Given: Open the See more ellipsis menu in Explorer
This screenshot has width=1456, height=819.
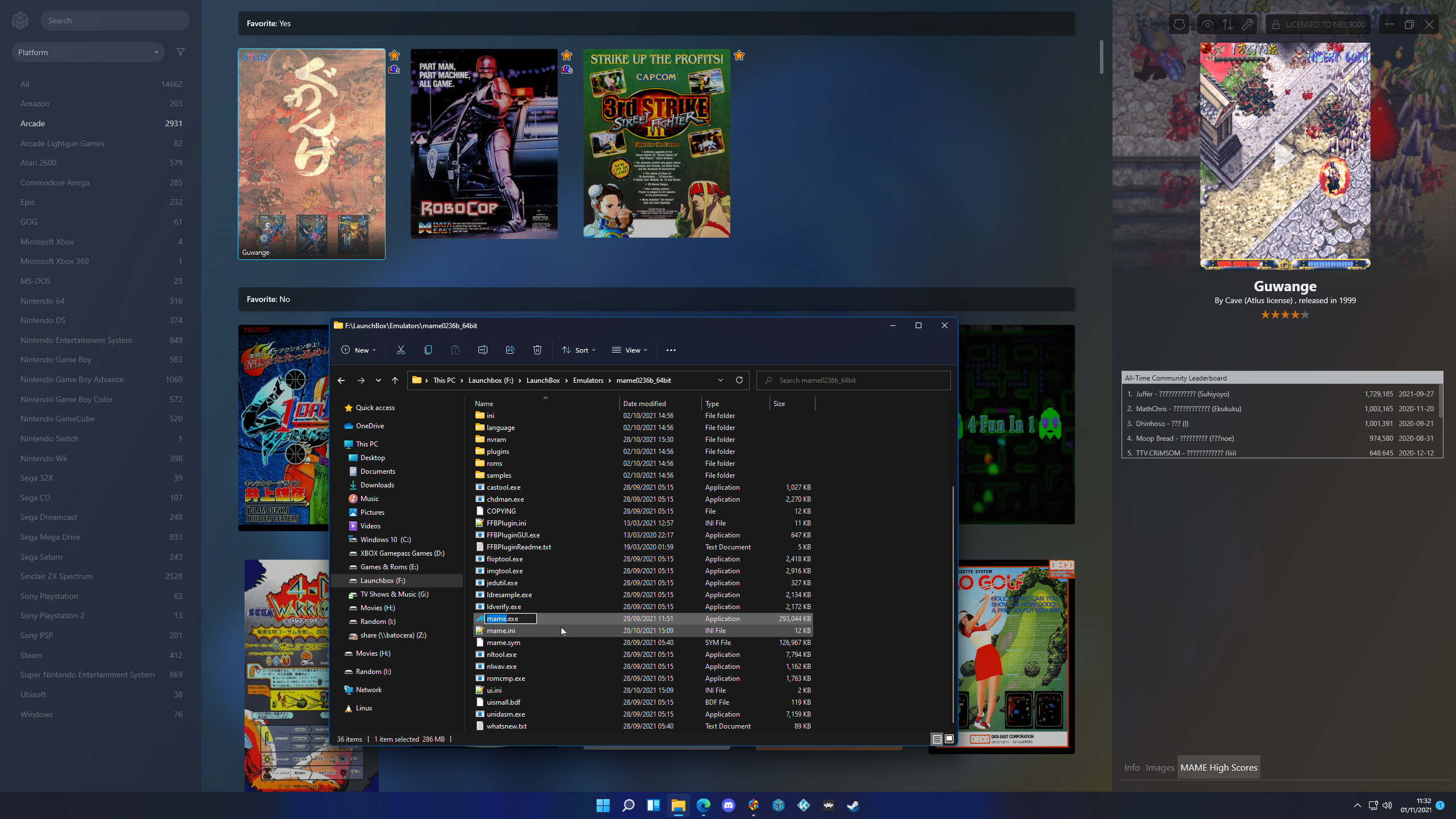Looking at the screenshot, I should 671,350.
